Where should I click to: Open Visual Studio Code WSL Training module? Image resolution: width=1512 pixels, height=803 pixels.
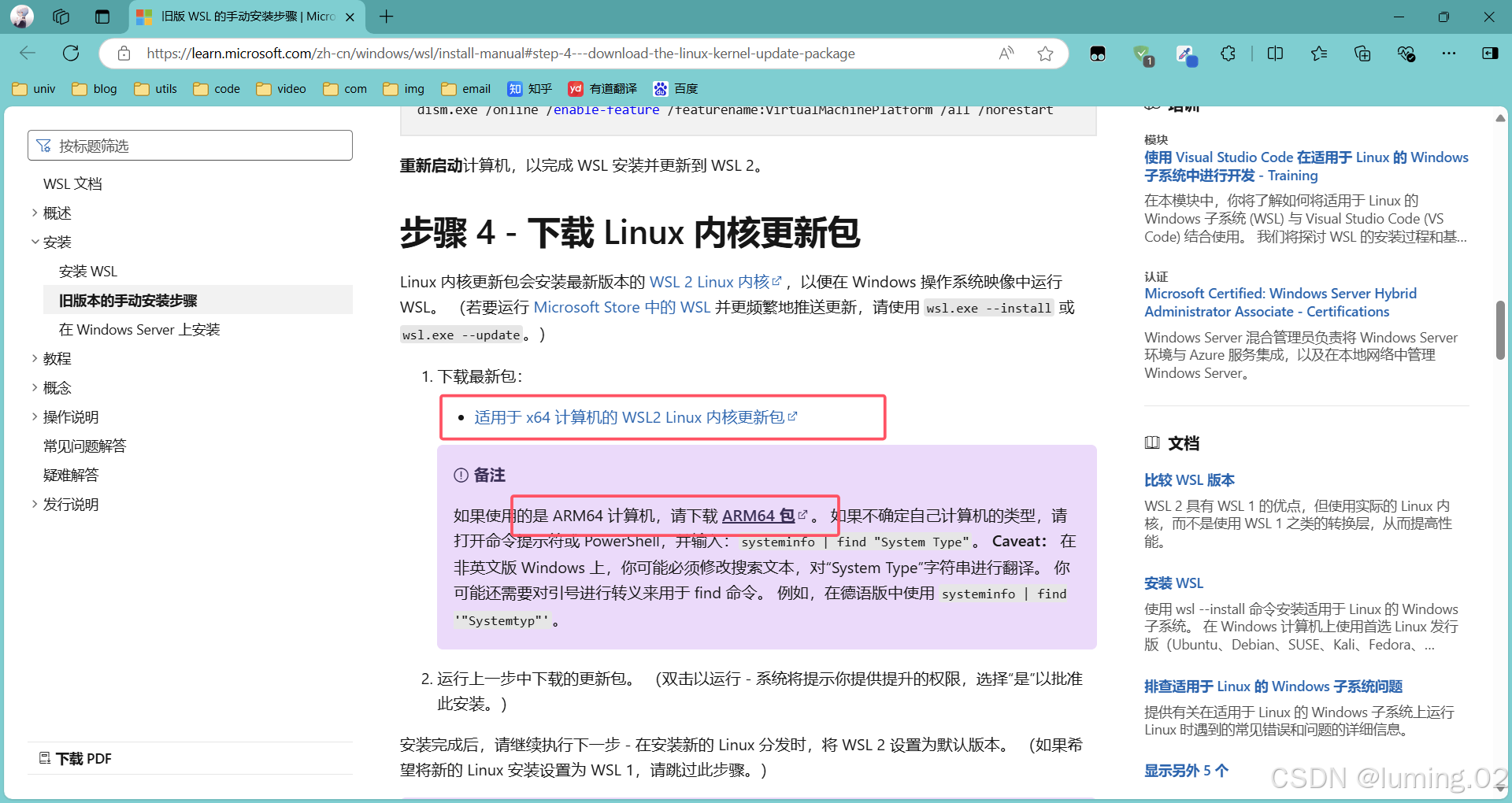(x=1306, y=166)
